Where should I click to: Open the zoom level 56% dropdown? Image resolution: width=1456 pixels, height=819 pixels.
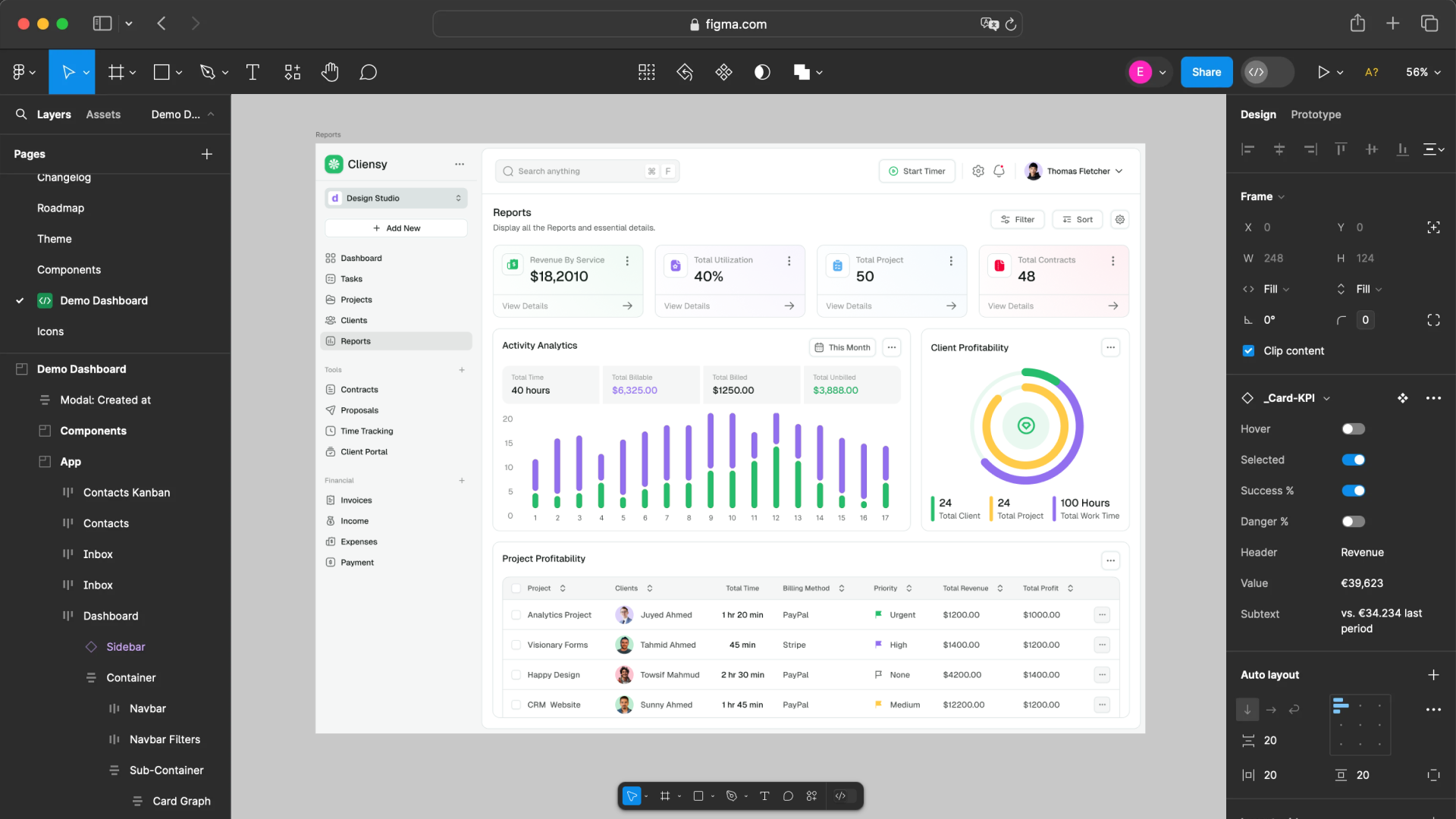click(1422, 72)
